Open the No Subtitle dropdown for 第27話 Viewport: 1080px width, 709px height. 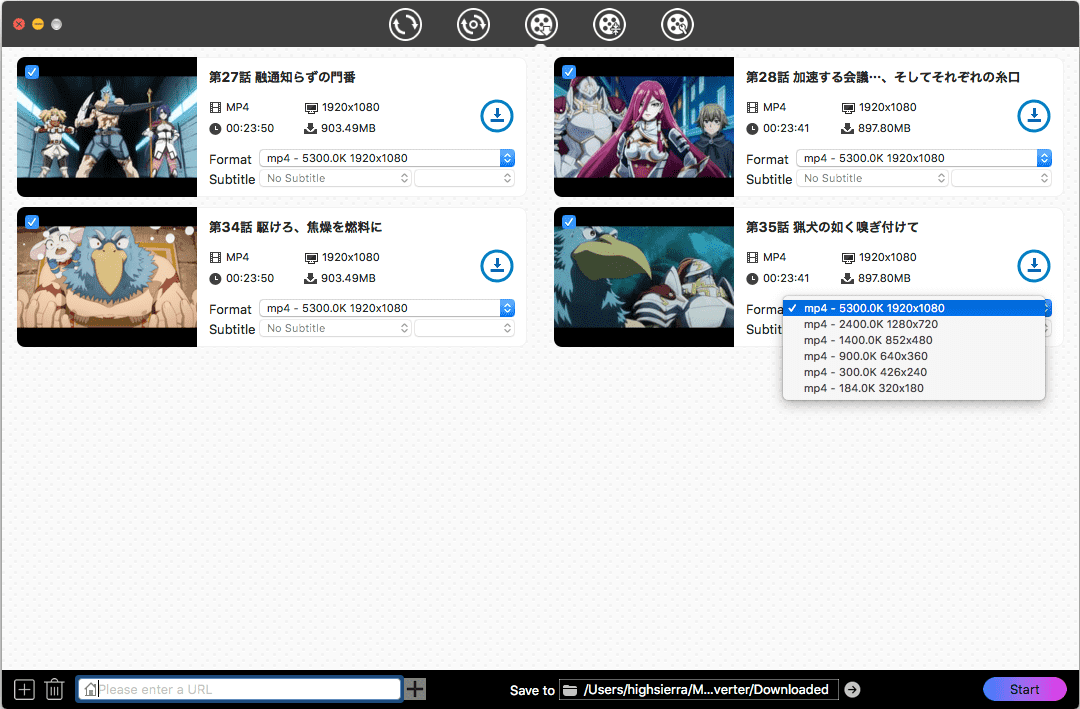point(335,178)
